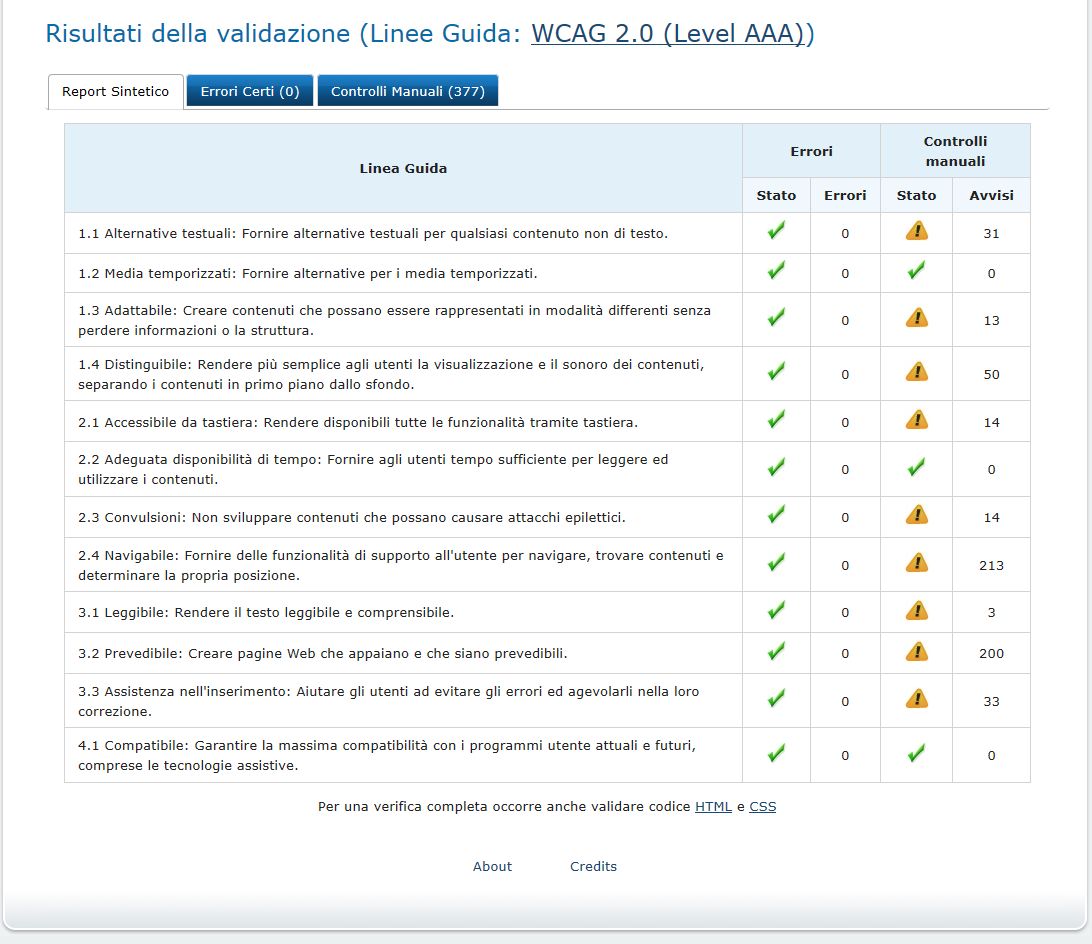Viewport: 1092px width, 944px height.
Task: Follow the CSS validation link
Action: (762, 806)
